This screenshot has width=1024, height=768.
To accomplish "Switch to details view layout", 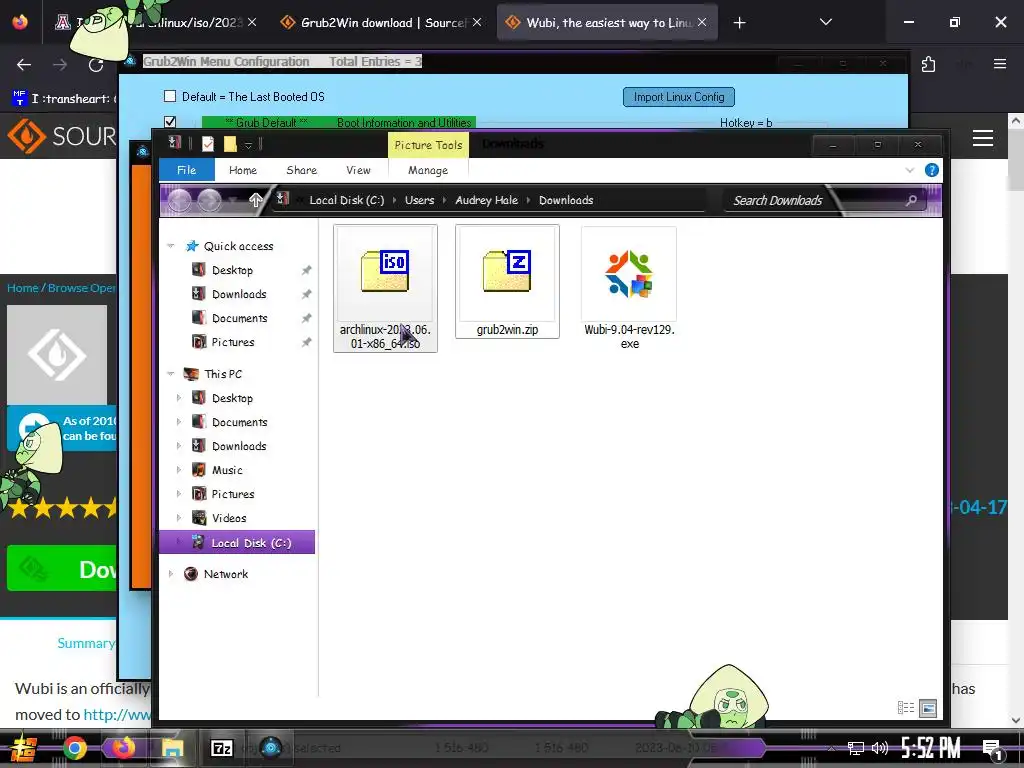I will (x=906, y=708).
